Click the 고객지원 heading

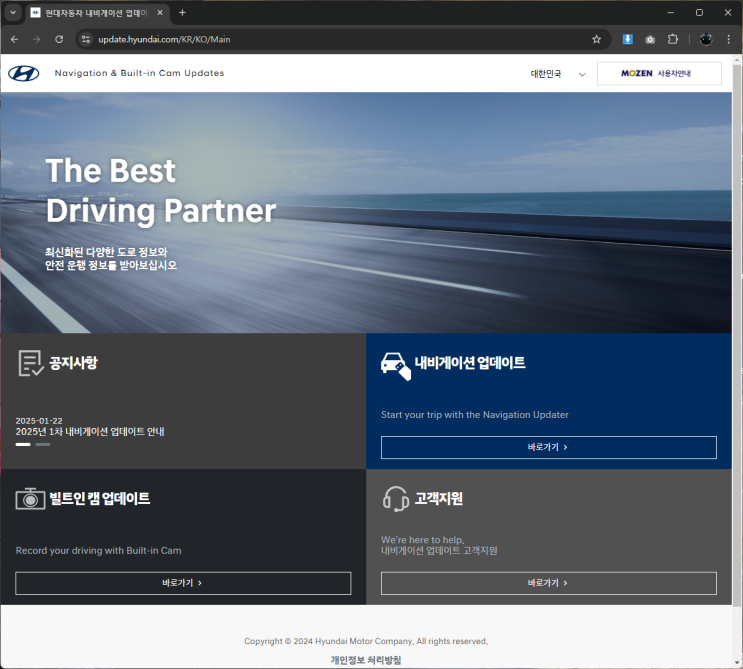(439, 498)
